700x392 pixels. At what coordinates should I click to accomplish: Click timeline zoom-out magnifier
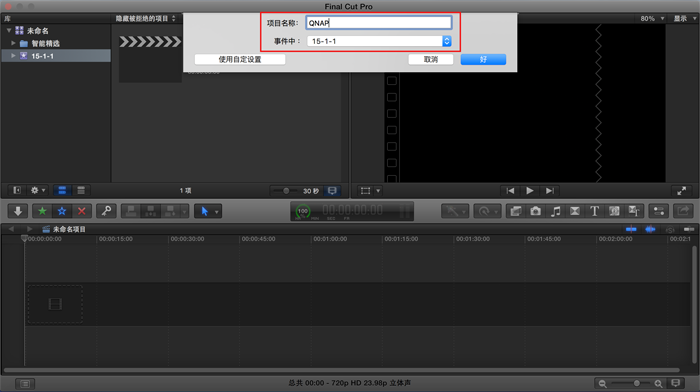tap(603, 384)
